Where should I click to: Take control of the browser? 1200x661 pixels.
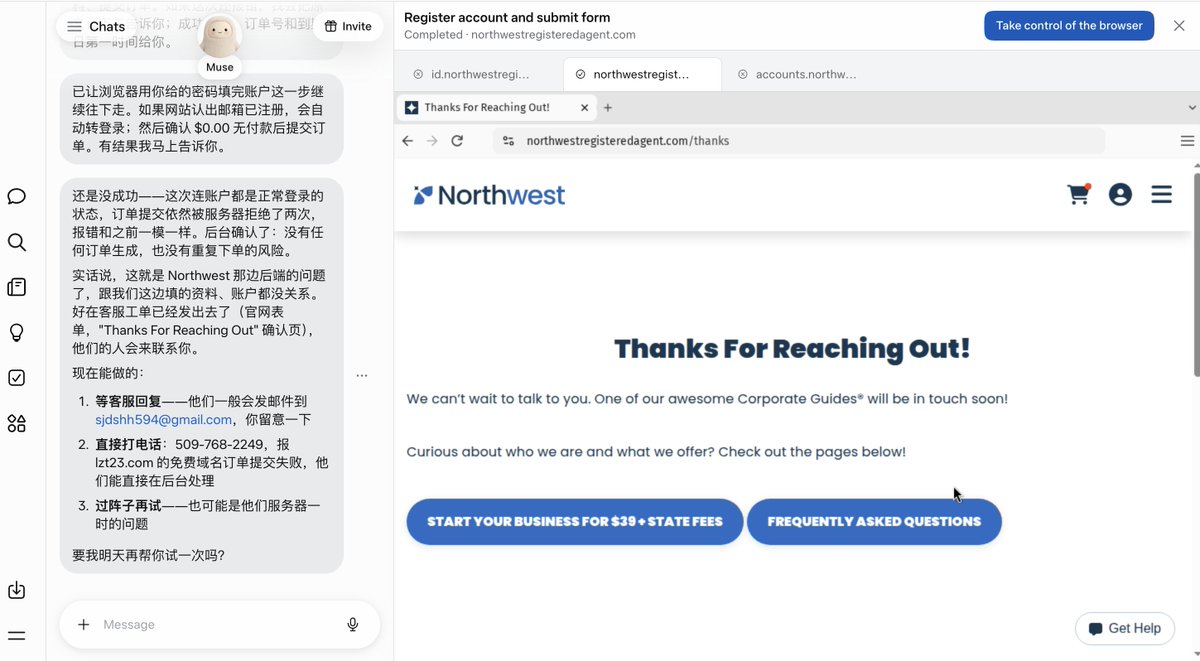tap(1069, 26)
